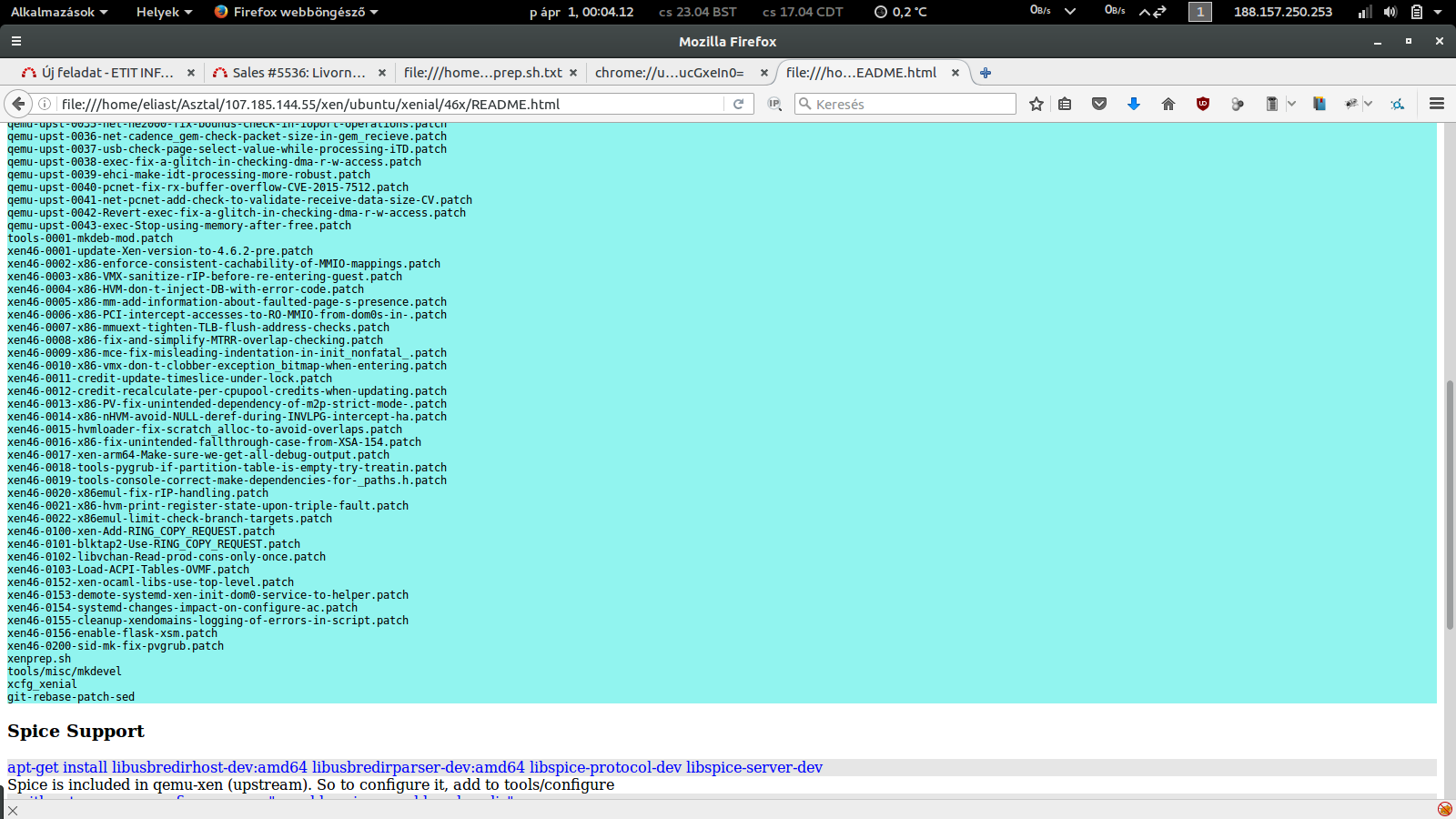Open the new tab plus button
Screen dimensions: 1456x819
tap(985, 73)
